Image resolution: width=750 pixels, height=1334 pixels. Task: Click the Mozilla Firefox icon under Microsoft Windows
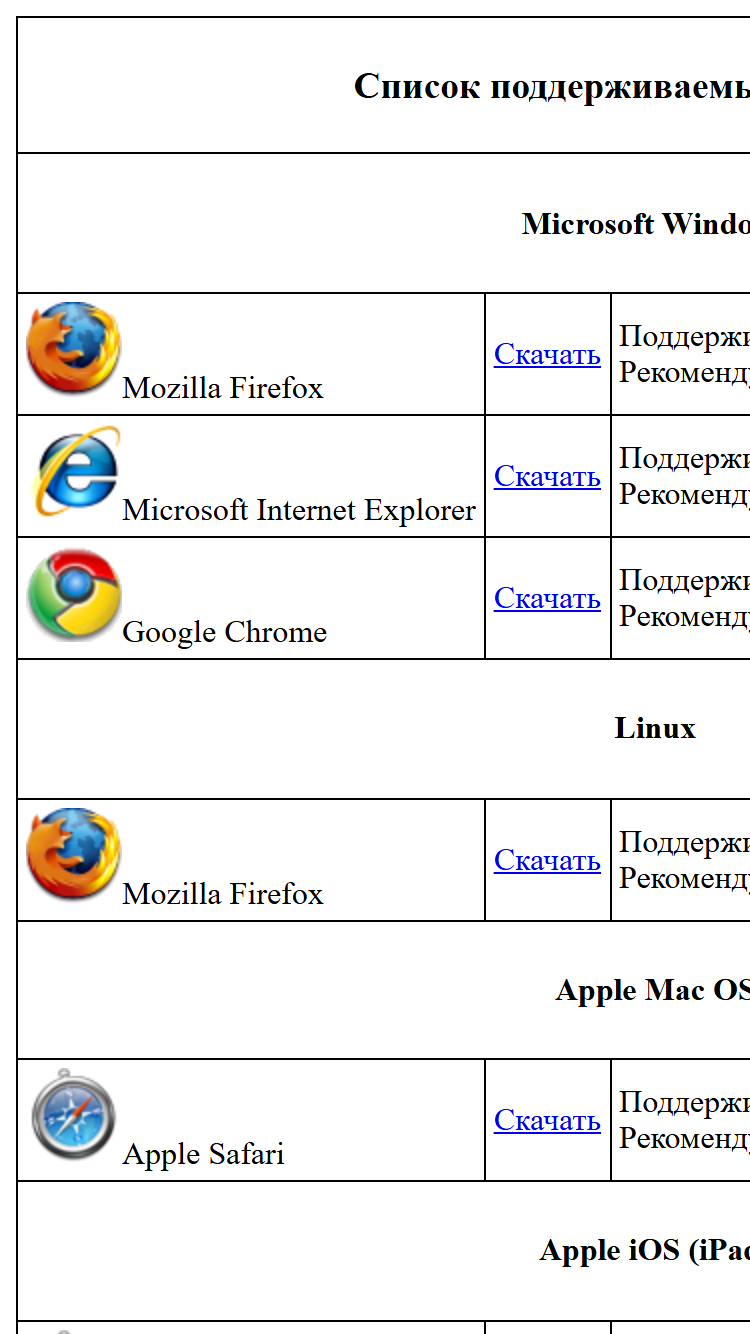[74, 349]
